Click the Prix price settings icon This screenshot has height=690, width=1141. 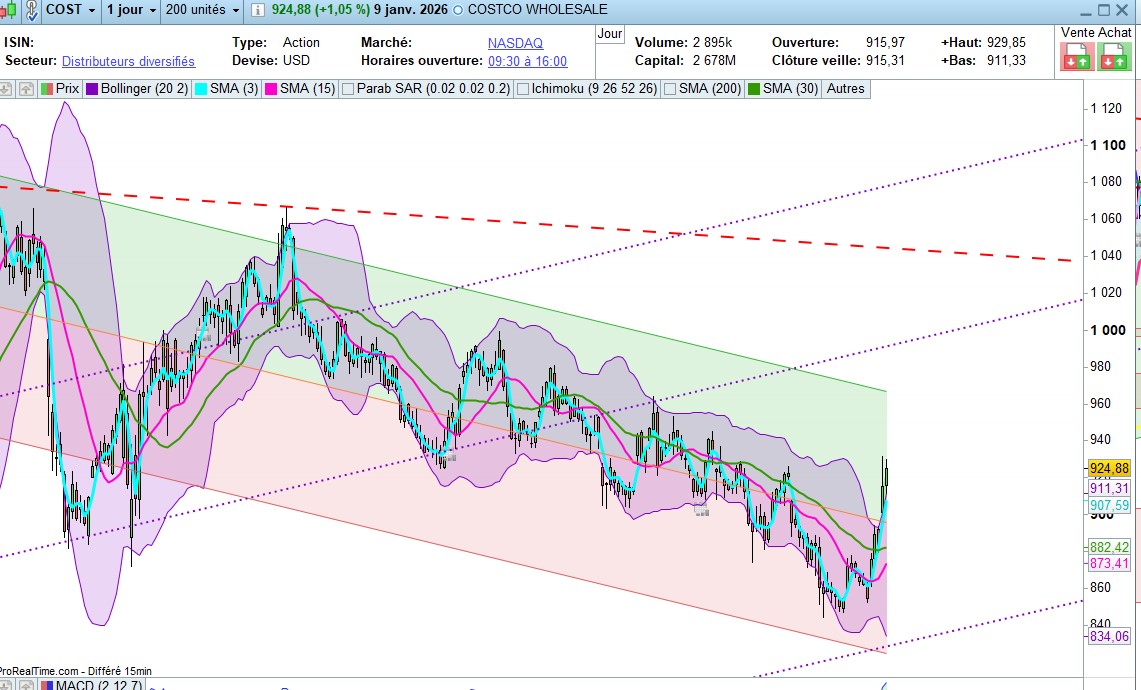46,89
